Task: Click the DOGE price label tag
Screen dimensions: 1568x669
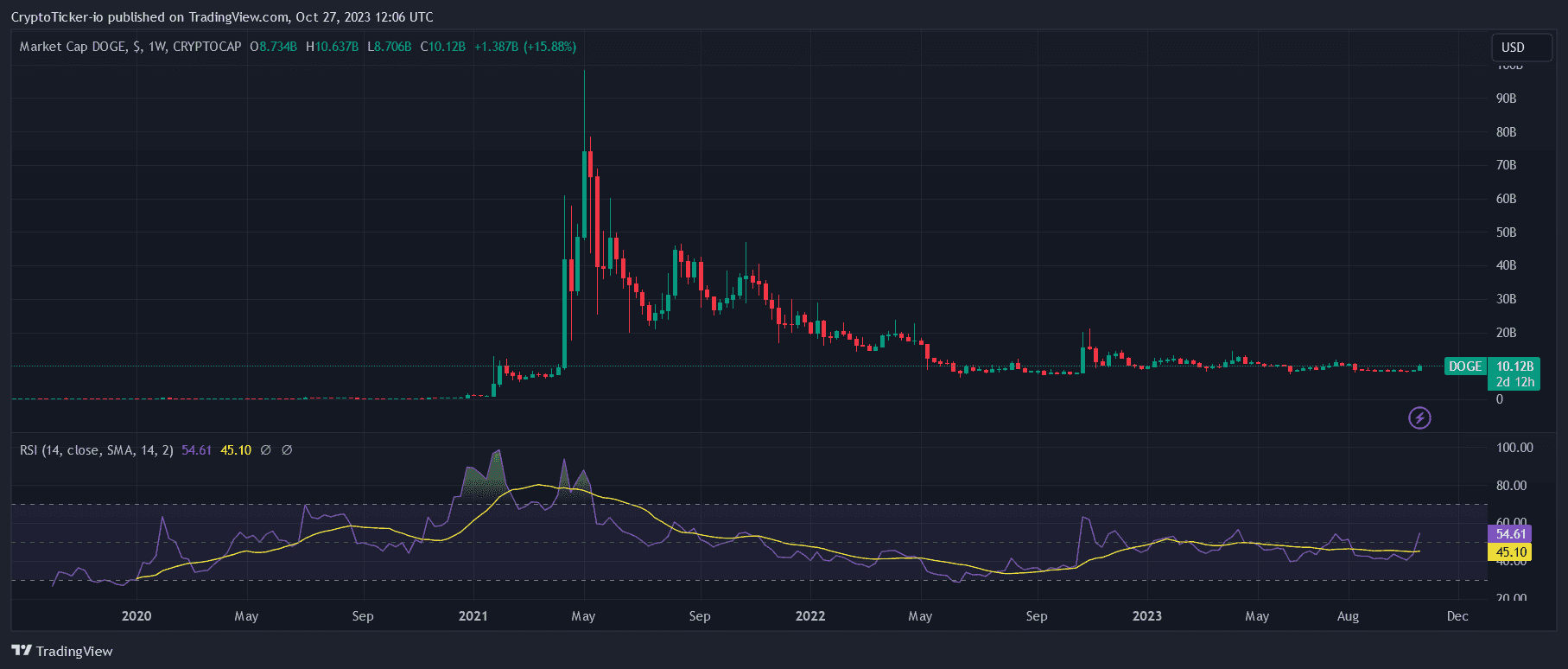Action: coord(1465,366)
